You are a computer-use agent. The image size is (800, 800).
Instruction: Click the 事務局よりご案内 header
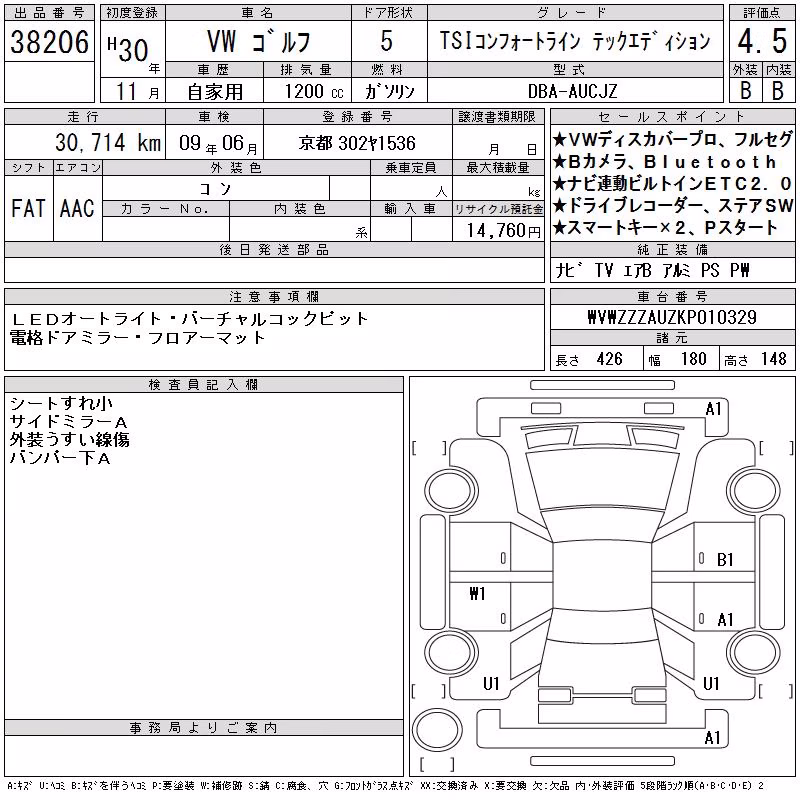click(x=203, y=728)
